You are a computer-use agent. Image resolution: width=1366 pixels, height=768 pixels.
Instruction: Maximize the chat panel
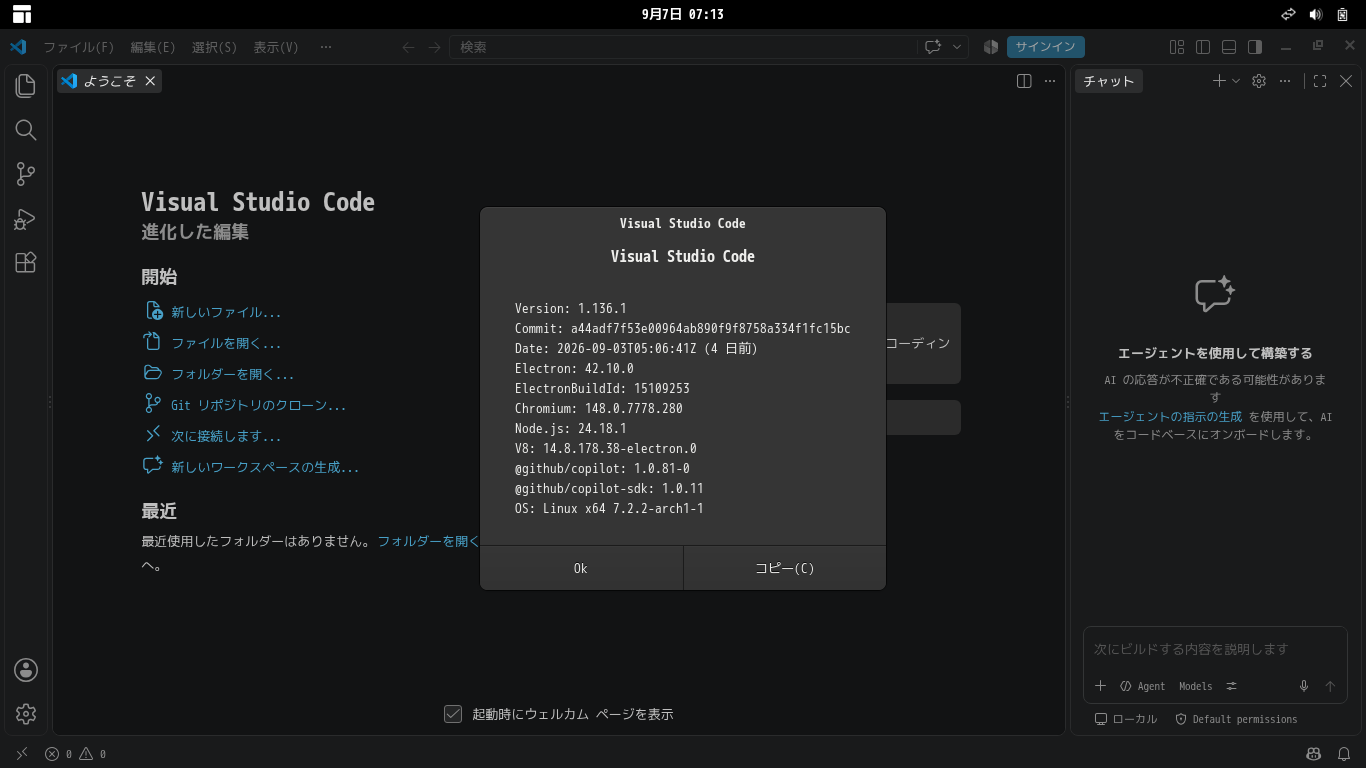click(x=1320, y=81)
